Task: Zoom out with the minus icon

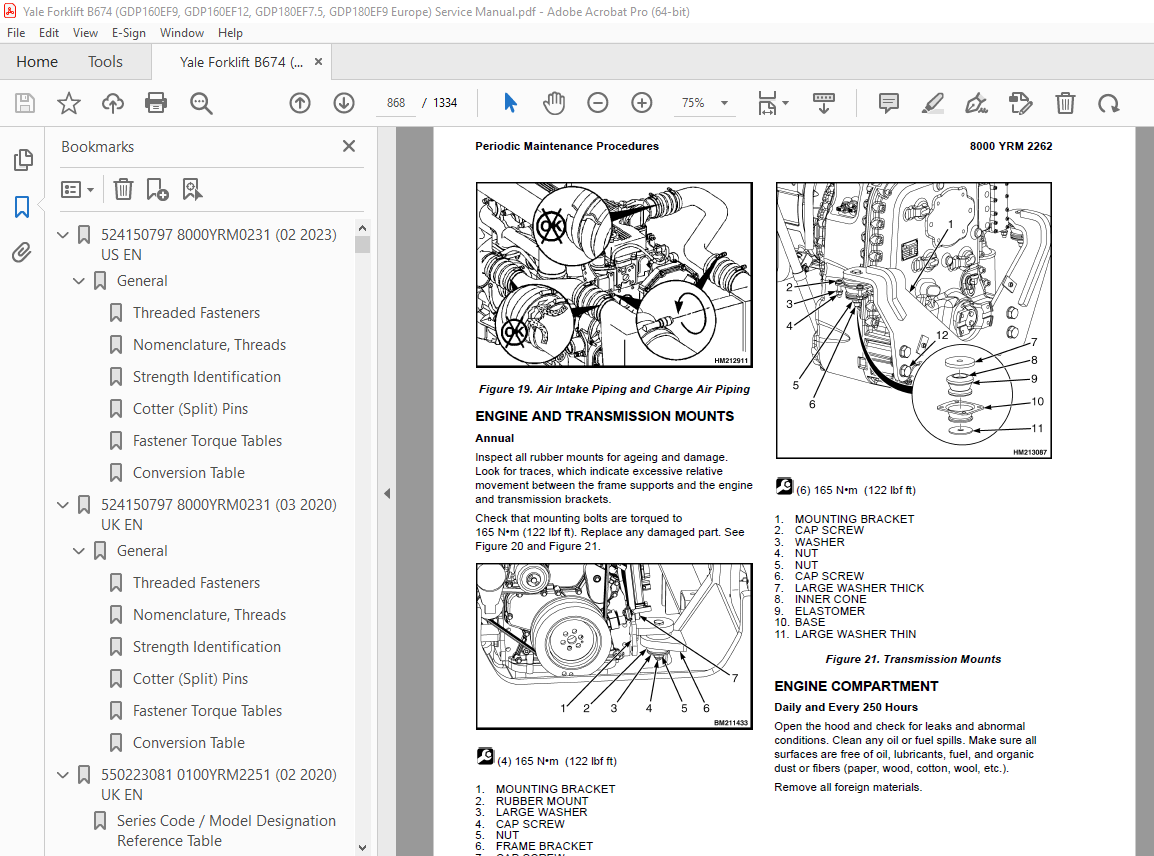Action: tap(598, 103)
